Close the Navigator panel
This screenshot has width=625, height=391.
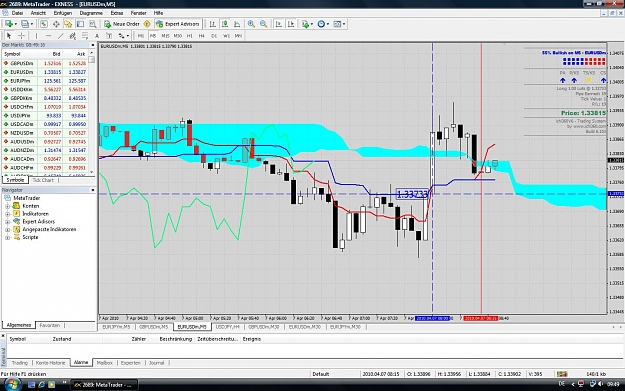point(93,190)
